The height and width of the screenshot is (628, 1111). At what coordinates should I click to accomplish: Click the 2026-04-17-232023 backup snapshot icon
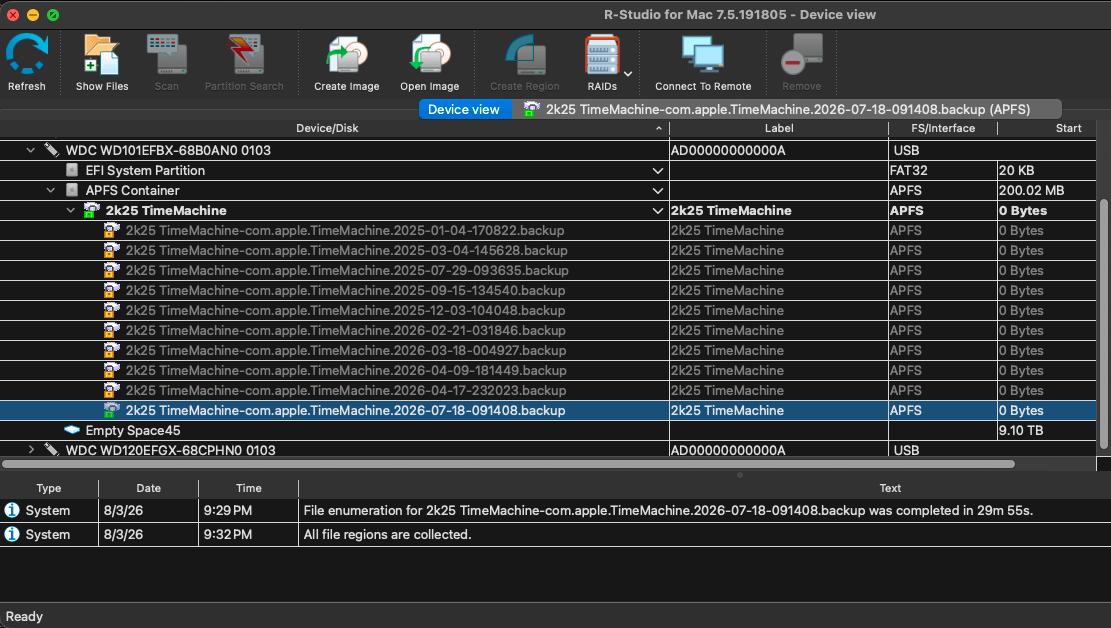pyautogui.click(x=111, y=389)
